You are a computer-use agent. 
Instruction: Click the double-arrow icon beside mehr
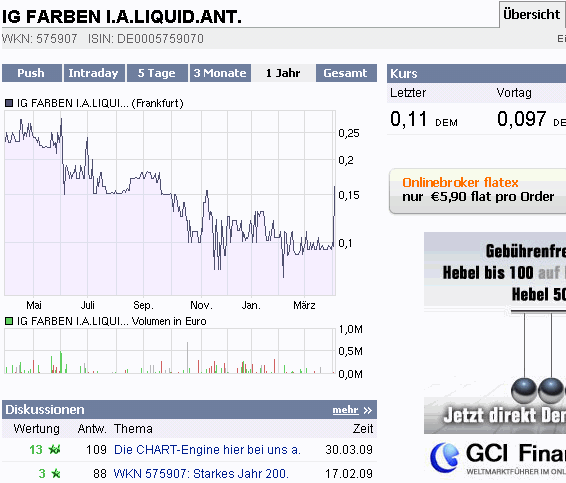pos(367,410)
